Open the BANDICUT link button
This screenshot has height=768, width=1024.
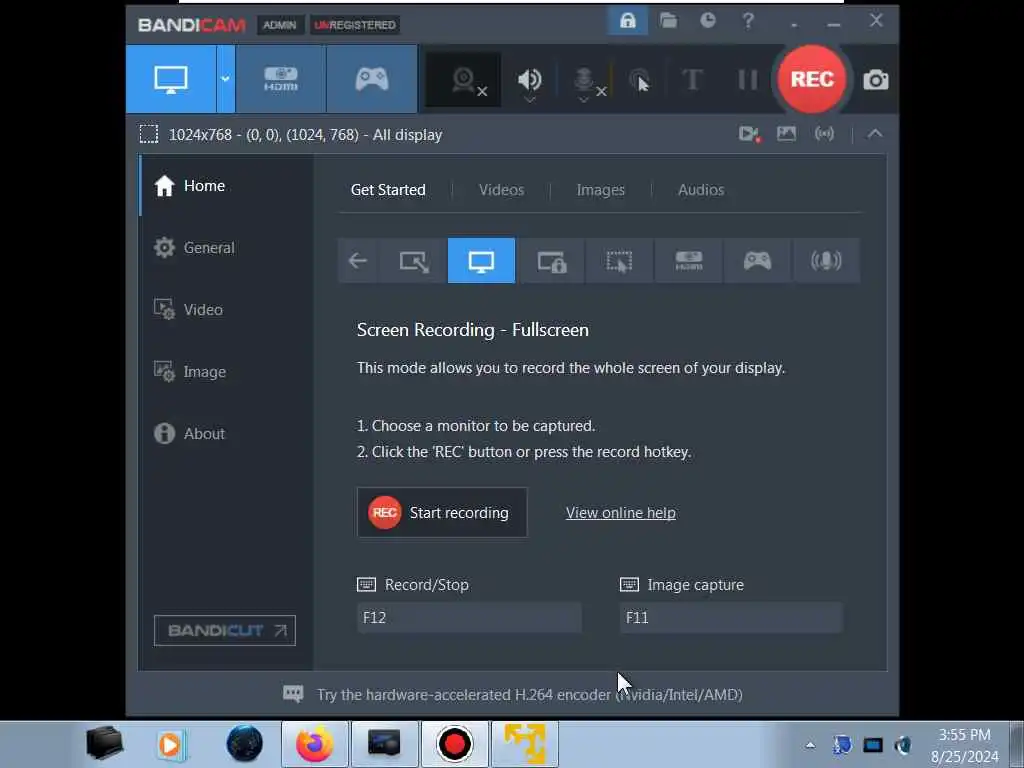(x=225, y=630)
